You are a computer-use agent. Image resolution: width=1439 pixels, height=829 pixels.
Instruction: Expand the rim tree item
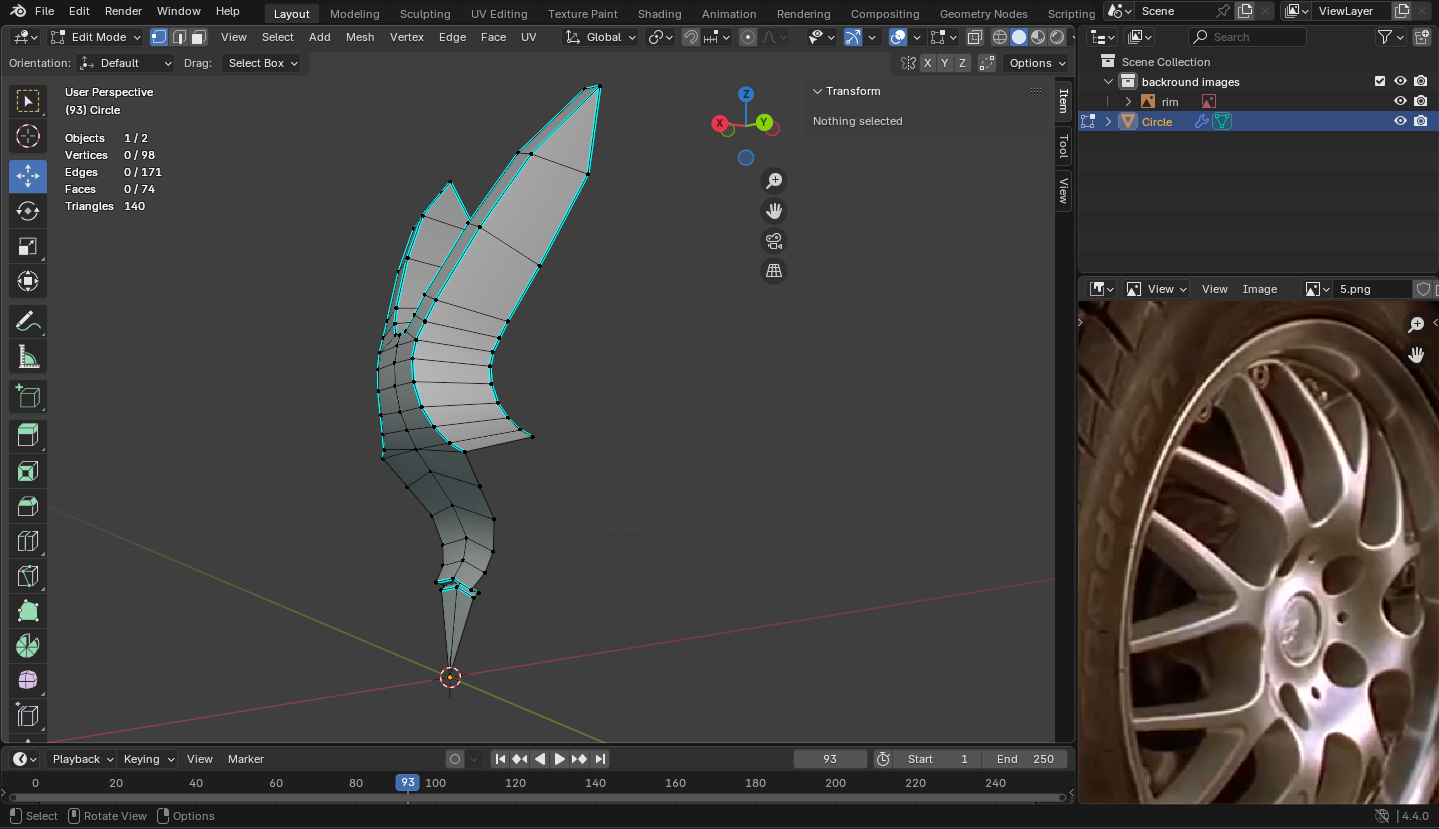tap(1128, 101)
